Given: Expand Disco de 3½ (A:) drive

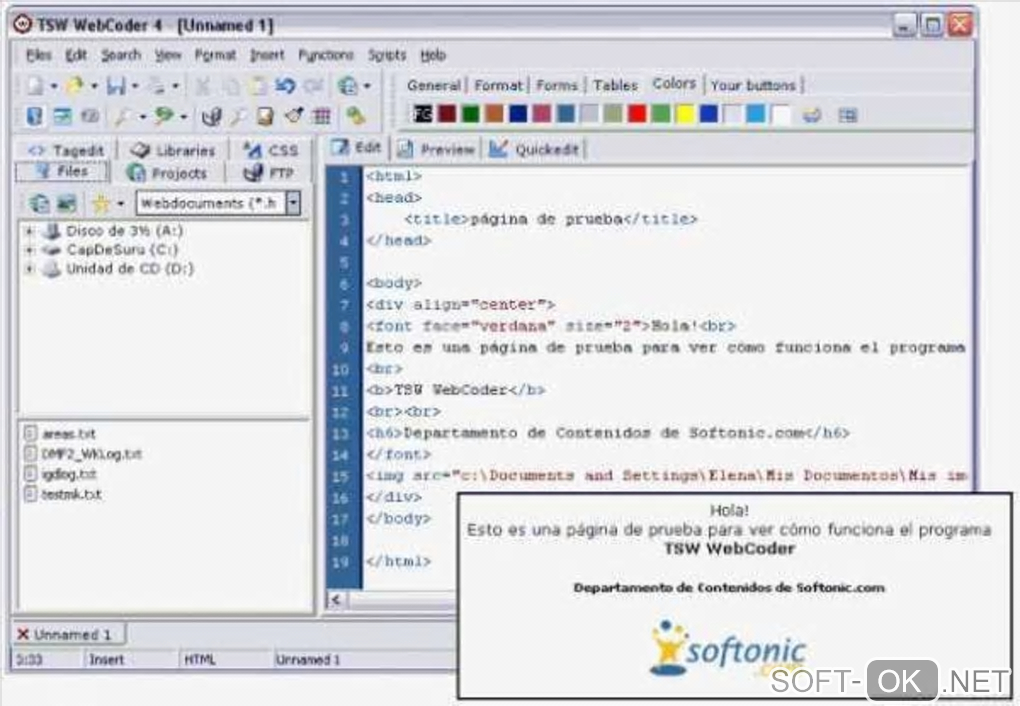Looking at the screenshot, I should pos(29,231).
